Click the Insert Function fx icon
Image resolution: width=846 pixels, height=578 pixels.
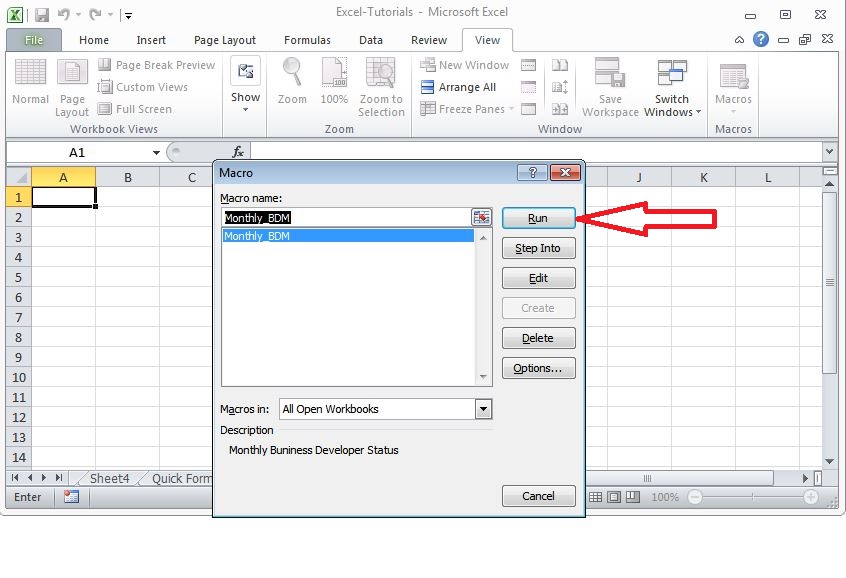point(237,153)
